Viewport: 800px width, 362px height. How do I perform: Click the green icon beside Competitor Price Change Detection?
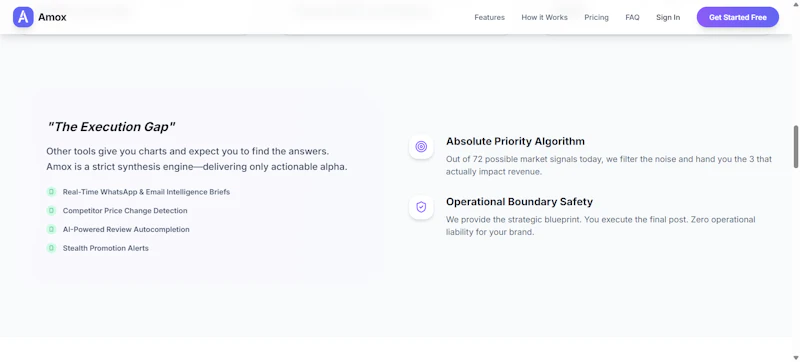[51, 211]
